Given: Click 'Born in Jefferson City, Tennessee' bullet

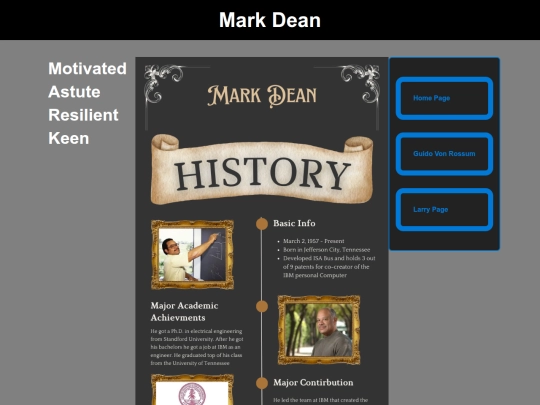Looking at the screenshot, I should click(x=326, y=250).
